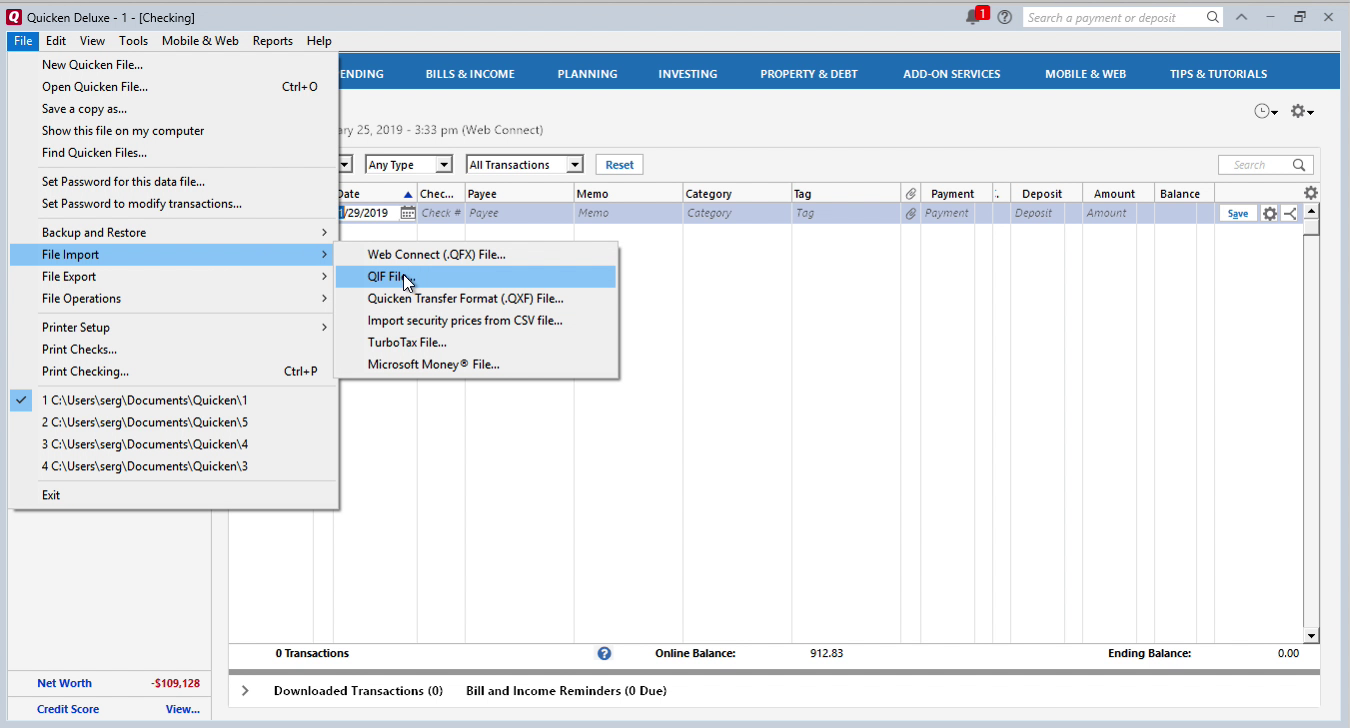Image resolution: width=1350 pixels, height=728 pixels.
Task: Open the reminder clock icon dropdown
Action: point(1266,112)
